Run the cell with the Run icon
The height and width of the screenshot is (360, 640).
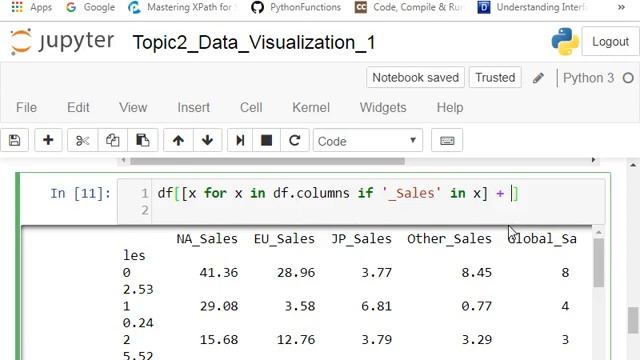(x=240, y=140)
